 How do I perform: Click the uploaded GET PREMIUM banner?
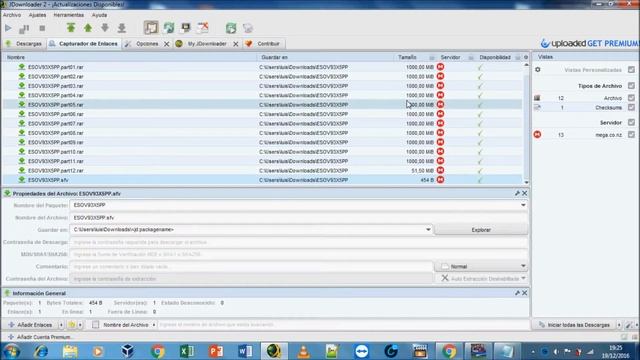coord(589,43)
